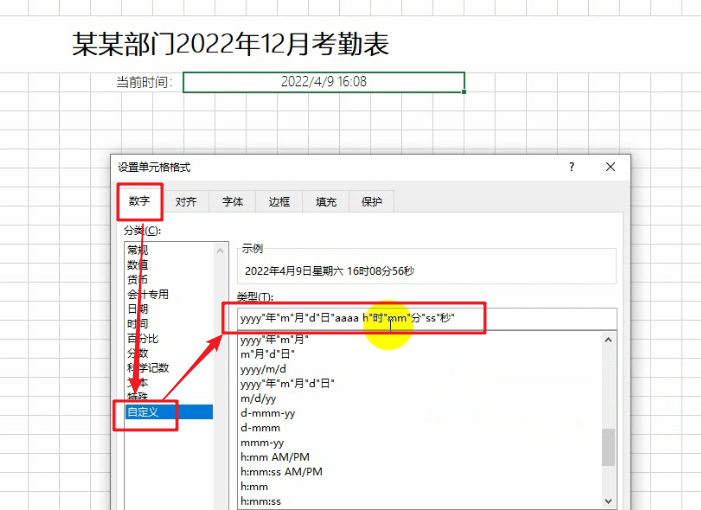This screenshot has width=701, height=510.
Task: Choose h:mm format in type list
Action: (254, 487)
